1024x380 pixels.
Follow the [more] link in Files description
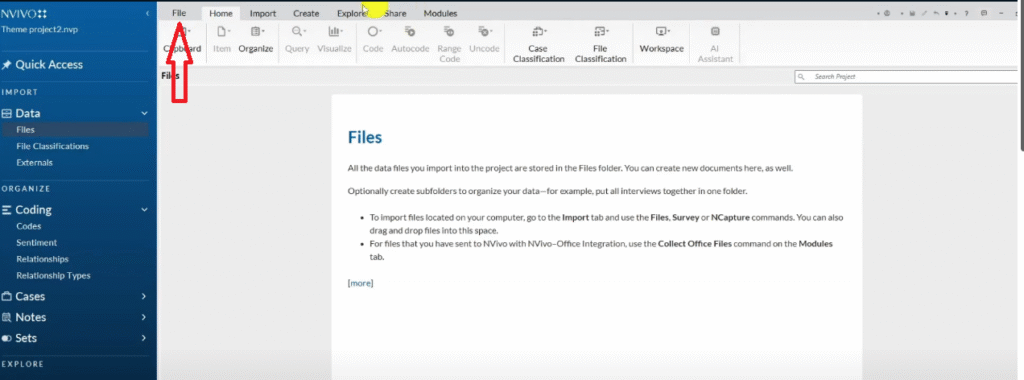360,283
